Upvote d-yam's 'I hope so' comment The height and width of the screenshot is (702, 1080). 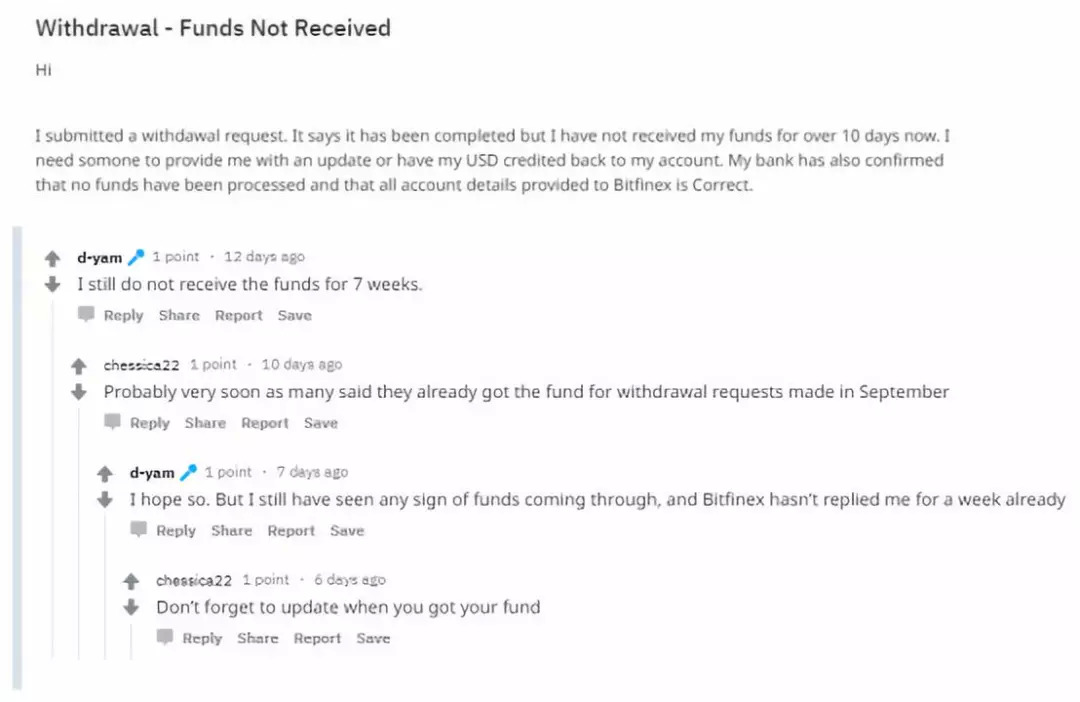[x=105, y=474]
